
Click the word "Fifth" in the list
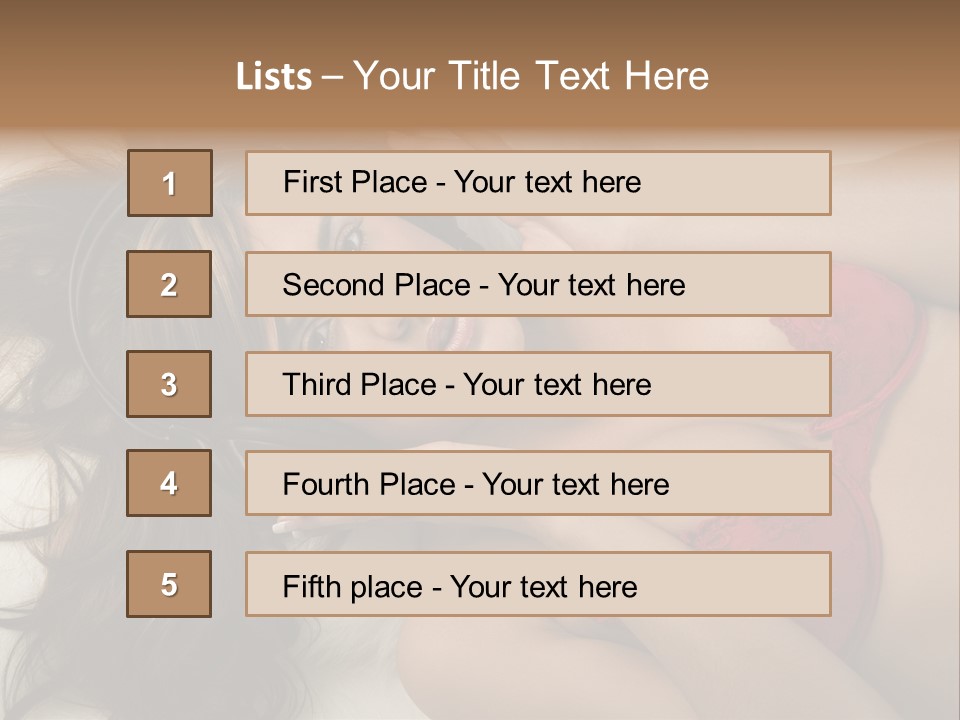[312, 586]
